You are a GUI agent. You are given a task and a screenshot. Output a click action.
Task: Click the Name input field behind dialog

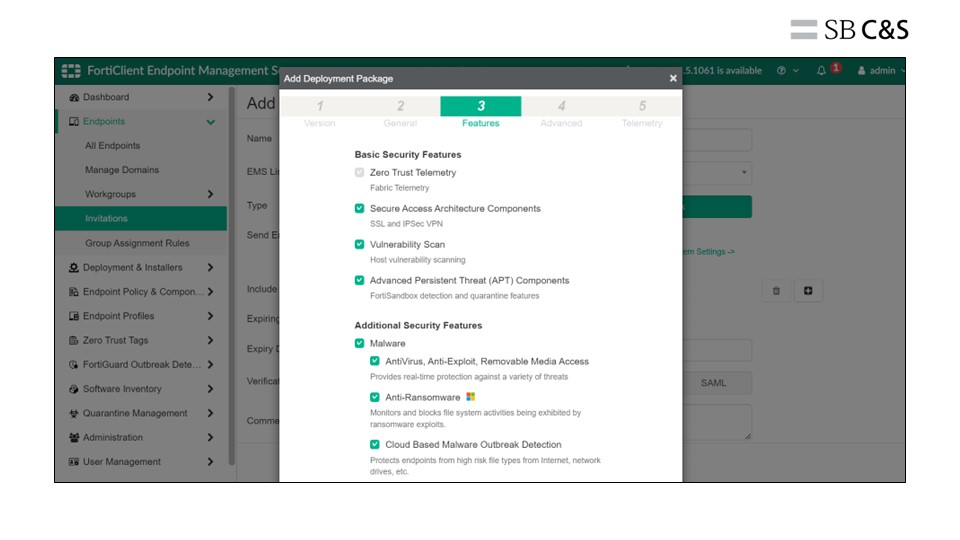(717, 140)
